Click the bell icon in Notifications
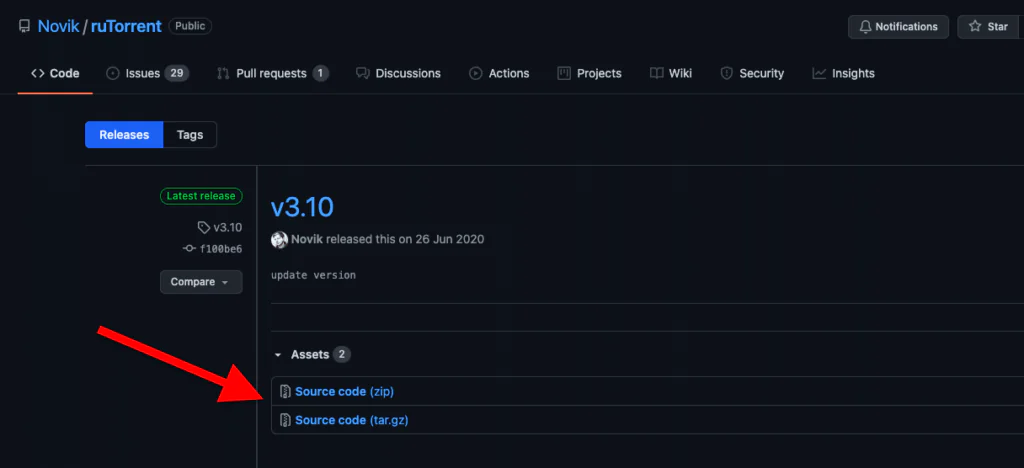The image size is (1024, 468). [865, 27]
